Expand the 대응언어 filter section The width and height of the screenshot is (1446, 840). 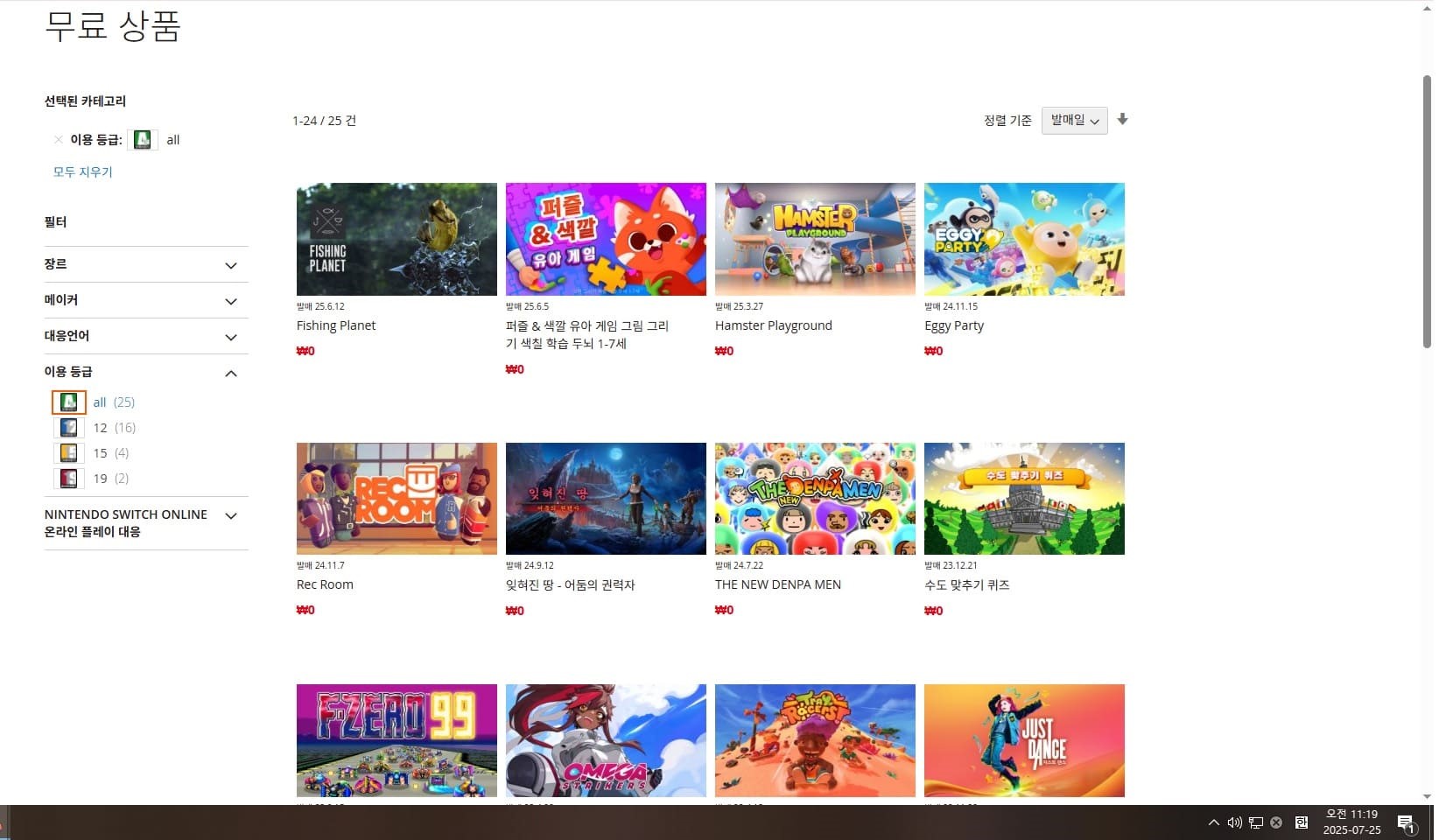point(146,336)
